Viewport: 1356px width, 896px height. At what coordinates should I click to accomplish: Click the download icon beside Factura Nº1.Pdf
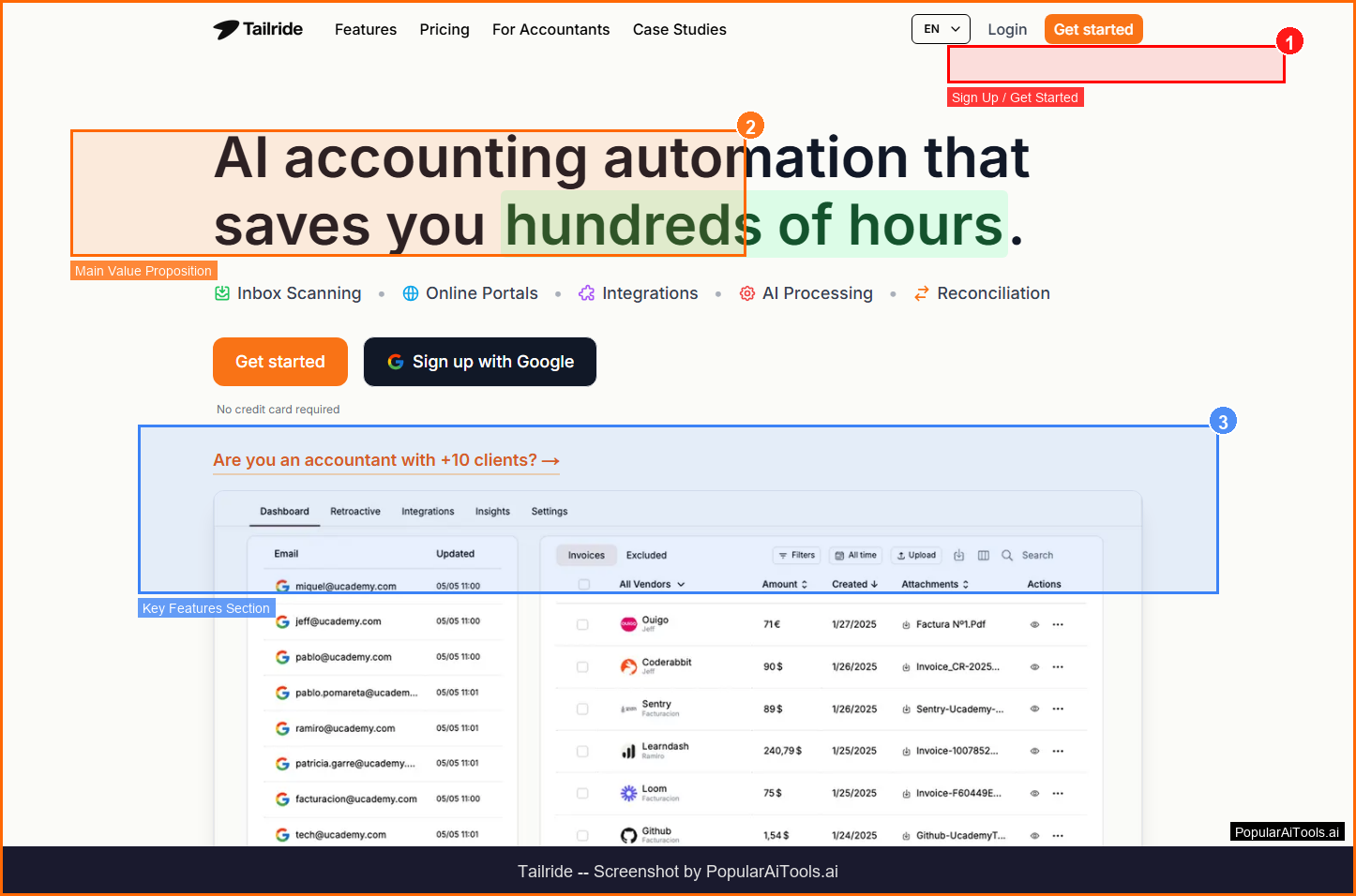906,625
